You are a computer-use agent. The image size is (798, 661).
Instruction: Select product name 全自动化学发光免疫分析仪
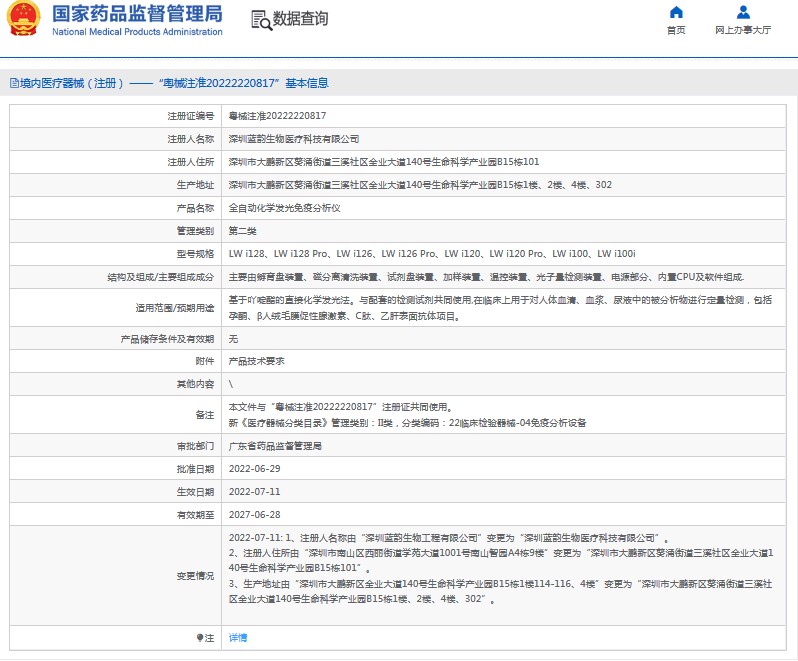284,208
